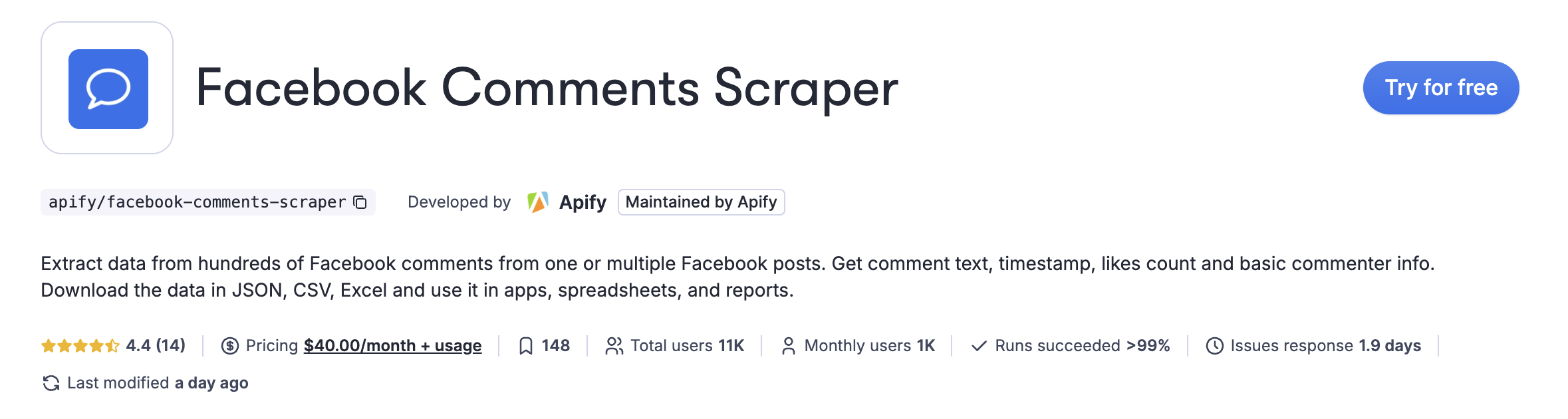Image resolution: width=1568 pixels, height=419 pixels.
Task: Click the Facebook Comments Scraper title
Action: point(547,88)
